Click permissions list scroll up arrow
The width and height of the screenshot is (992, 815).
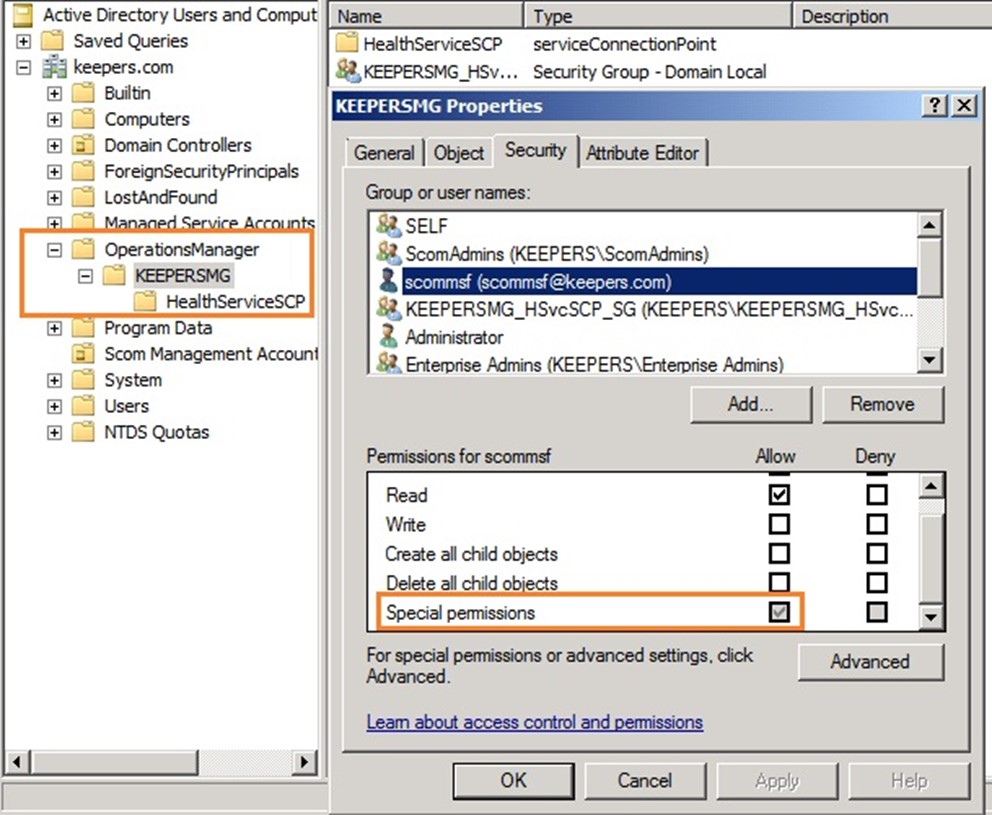point(931,485)
